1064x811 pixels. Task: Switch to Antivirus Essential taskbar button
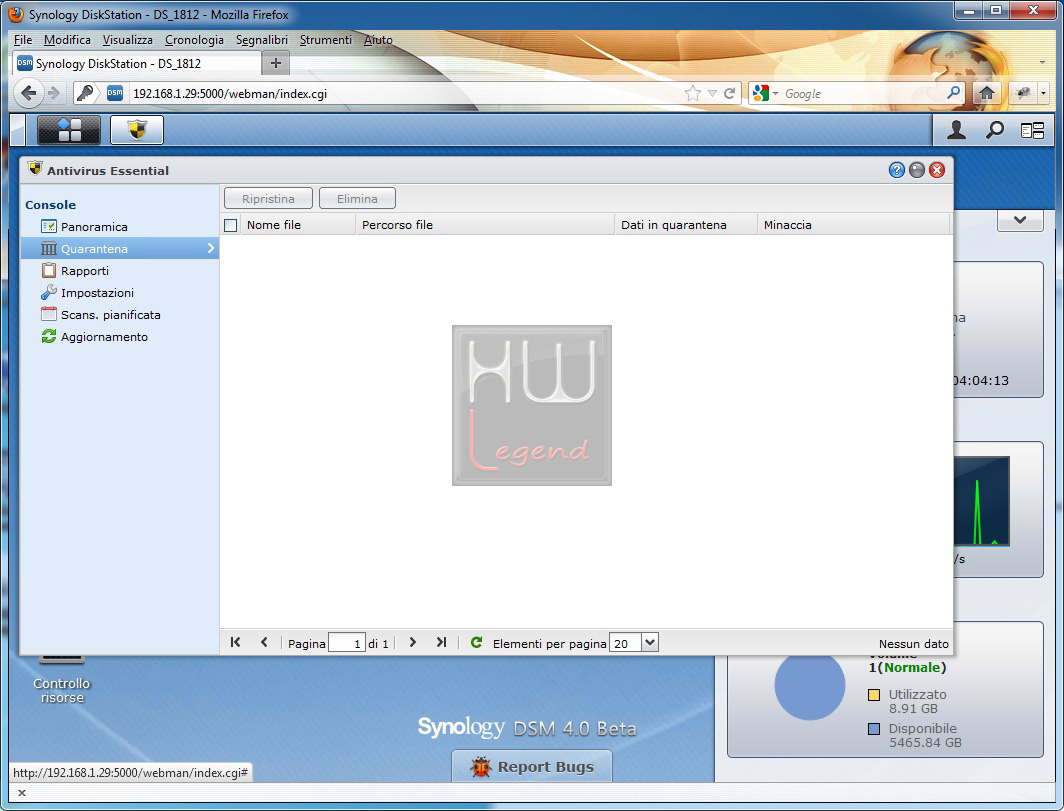[x=137, y=130]
